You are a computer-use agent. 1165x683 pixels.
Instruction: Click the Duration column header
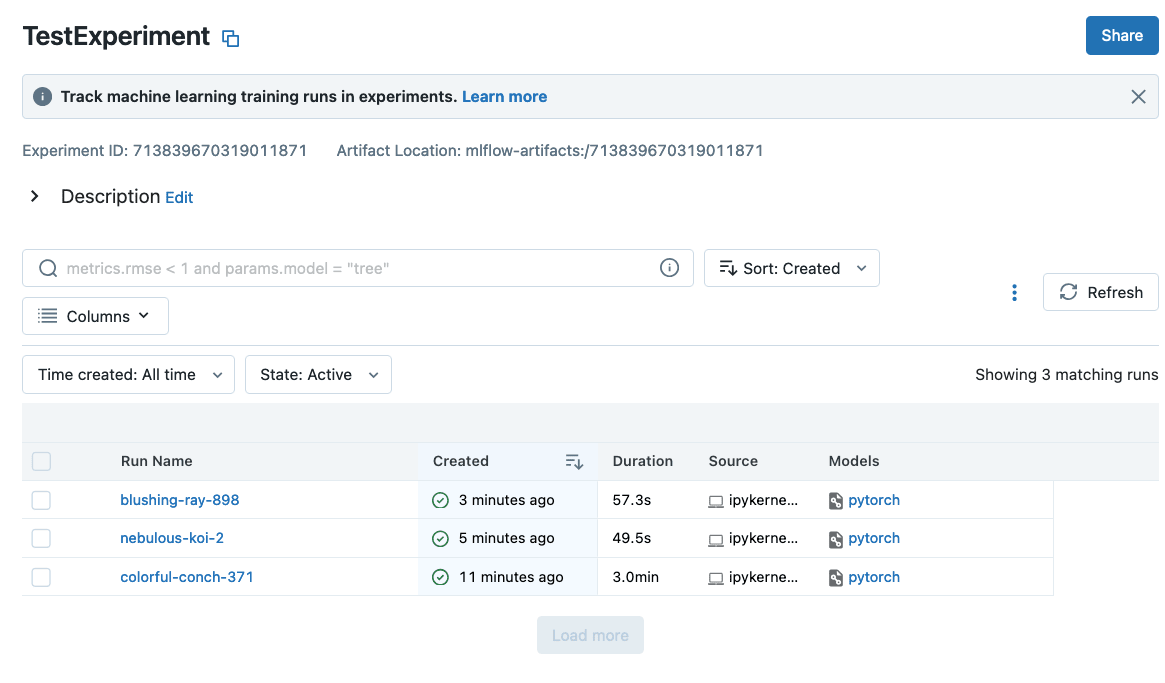pyautogui.click(x=643, y=461)
